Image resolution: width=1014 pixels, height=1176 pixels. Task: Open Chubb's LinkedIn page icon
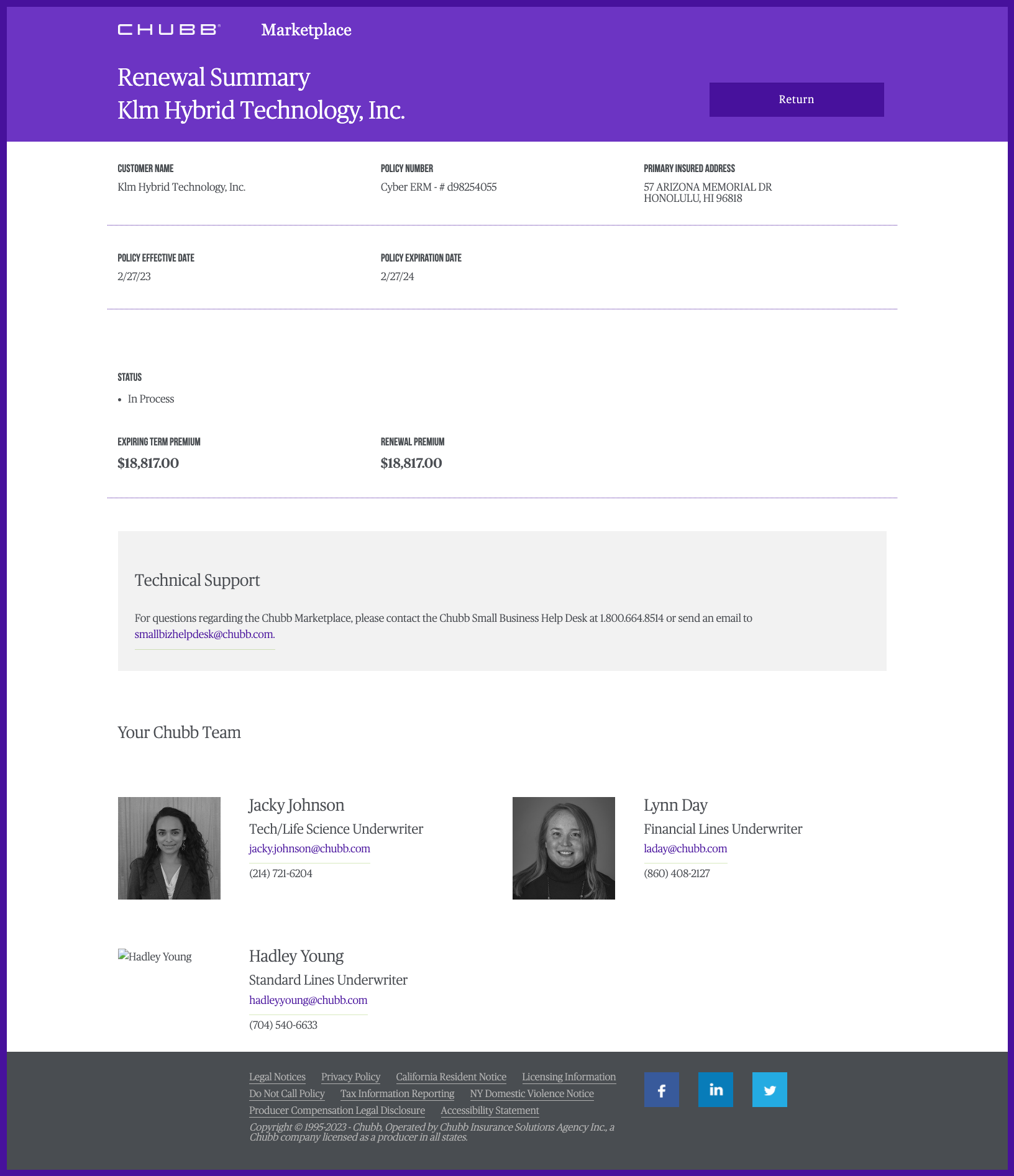(715, 1089)
